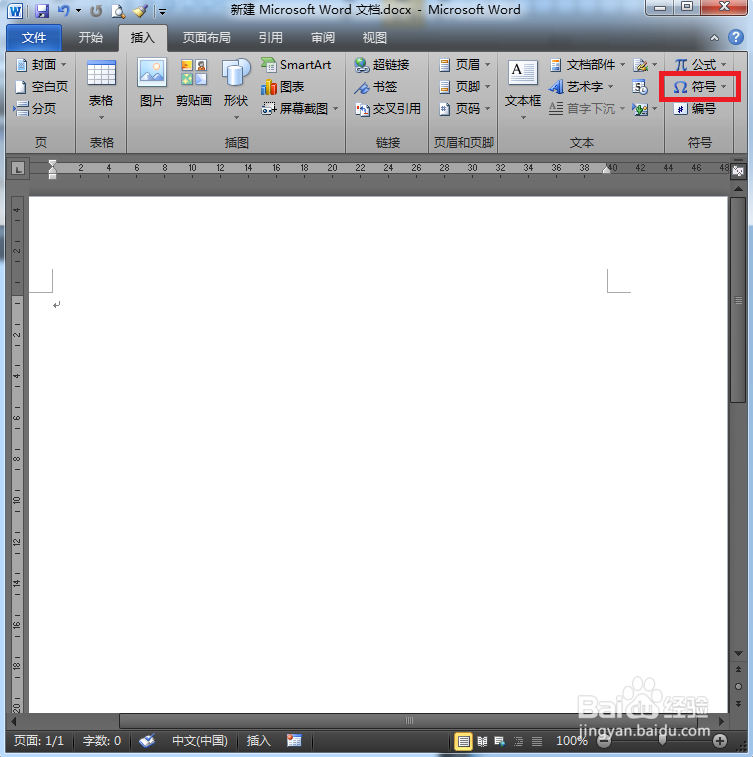Customize quick access toolbar dropdown
The image size is (753, 757).
coord(163,12)
